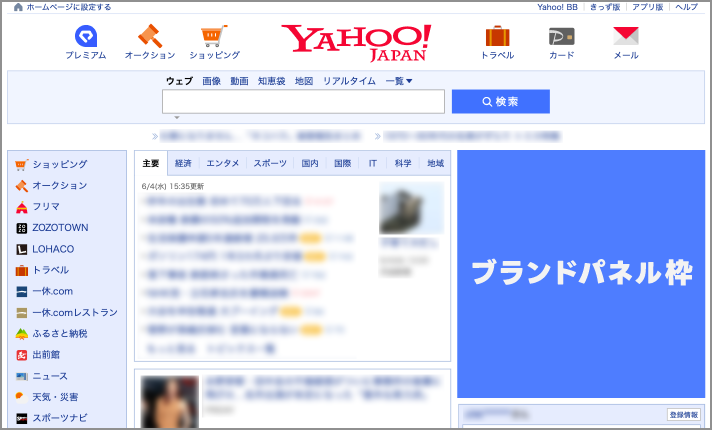Open the LOHACO sidebar link text

53,249
